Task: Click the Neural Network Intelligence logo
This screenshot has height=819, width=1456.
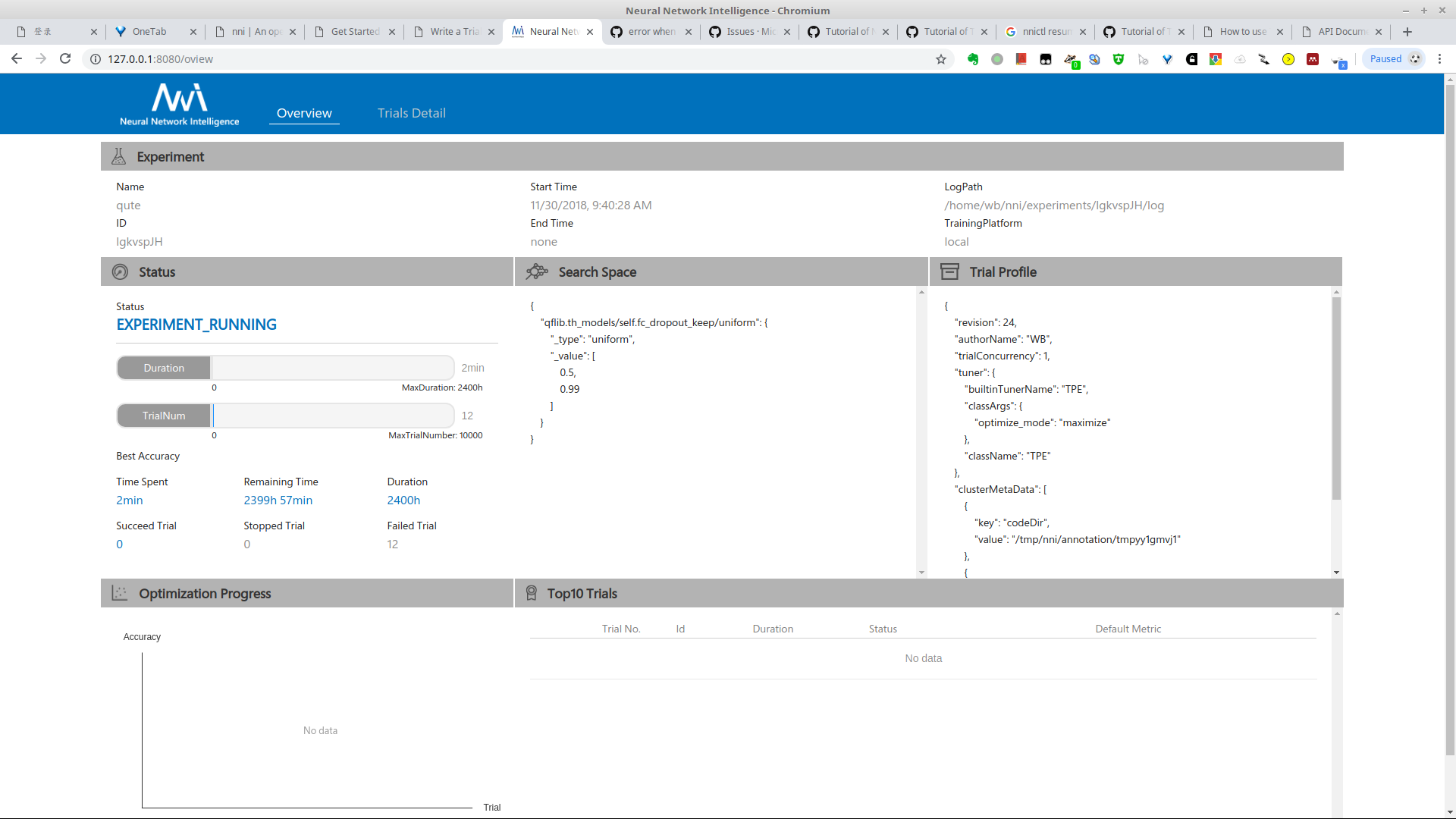Action: click(x=178, y=104)
